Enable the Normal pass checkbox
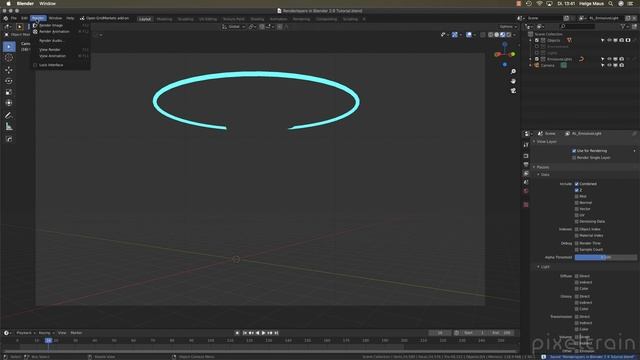This screenshot has width=640, height=360. coord(577,202)
